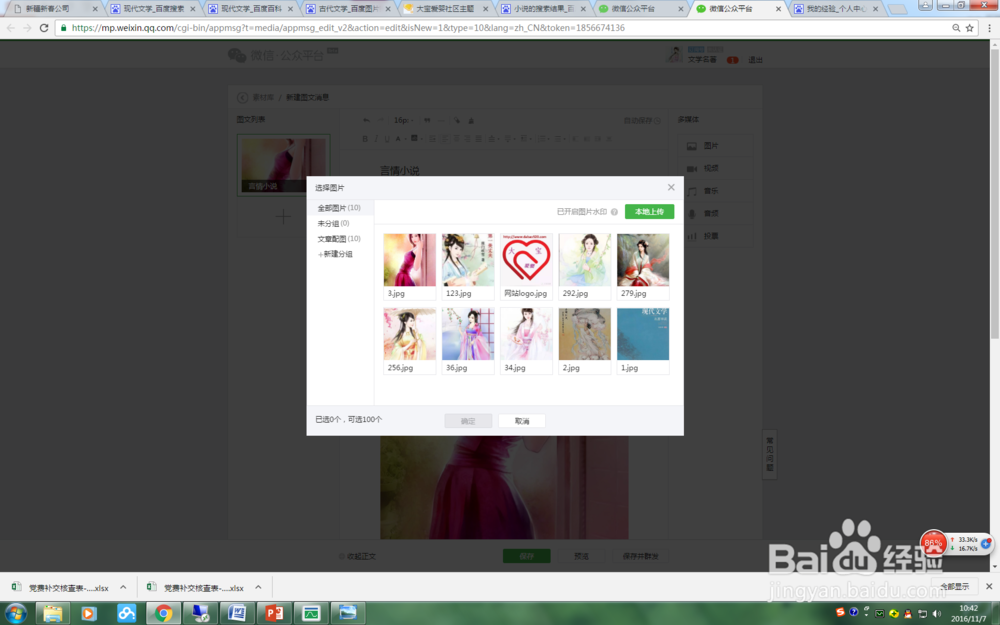Click the undo arrow in the editor toolbar
This screenshot has height=625, width=1000.
365,120
